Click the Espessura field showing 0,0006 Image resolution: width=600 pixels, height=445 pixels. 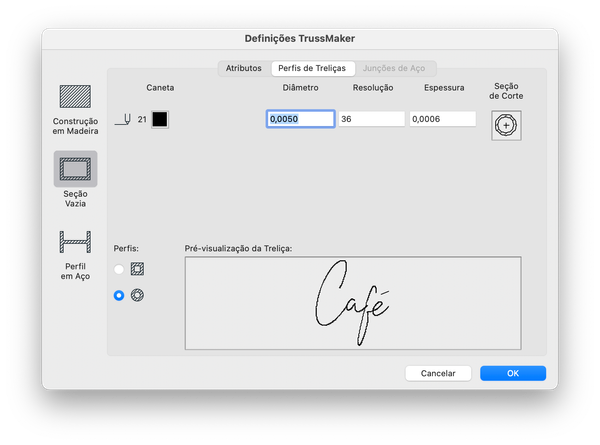[443, 119]
